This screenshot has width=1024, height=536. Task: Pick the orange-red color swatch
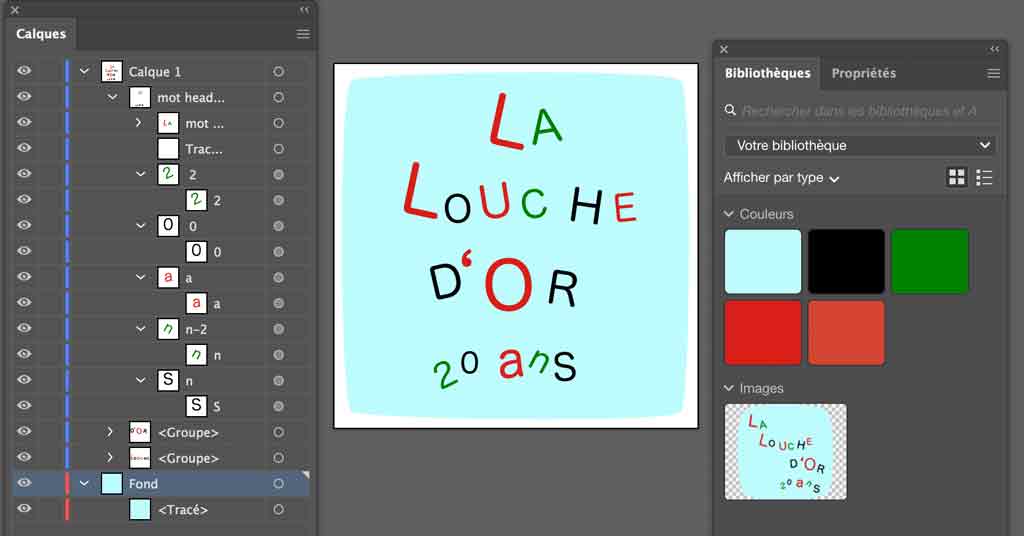(x=846, y=332)
